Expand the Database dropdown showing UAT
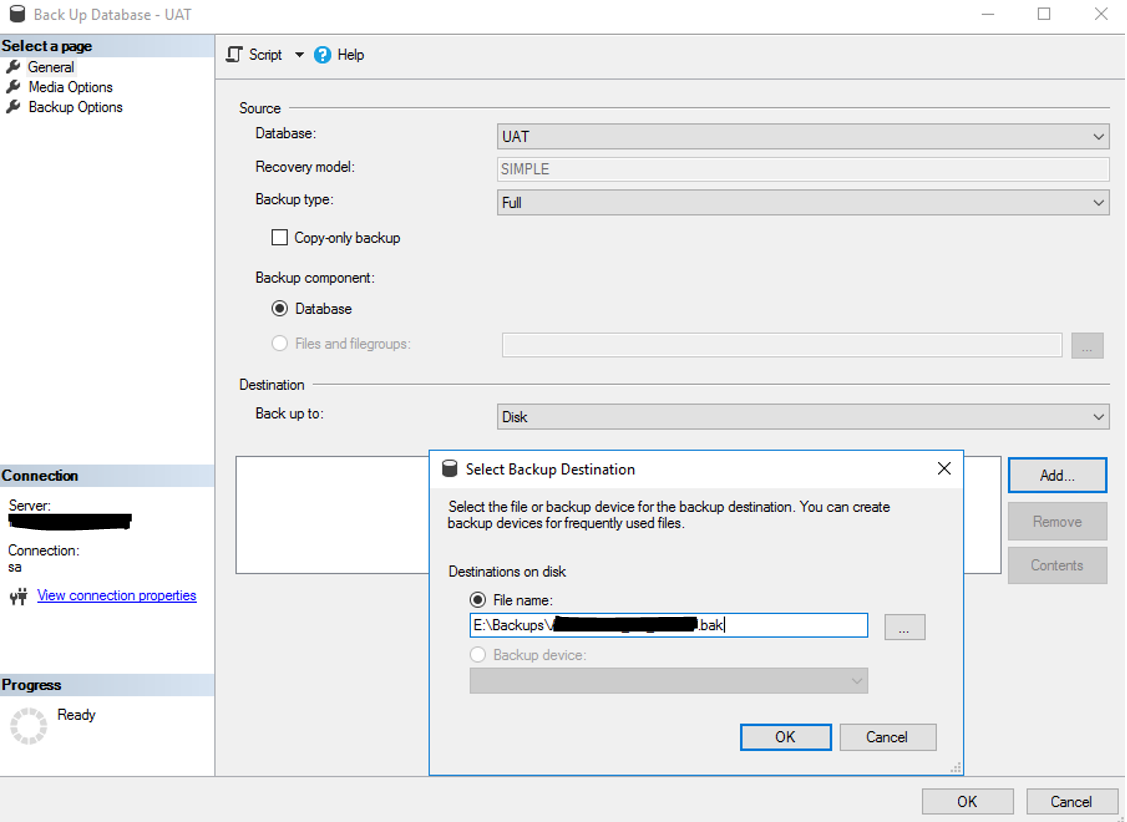1127x822 pixels. 803,137
